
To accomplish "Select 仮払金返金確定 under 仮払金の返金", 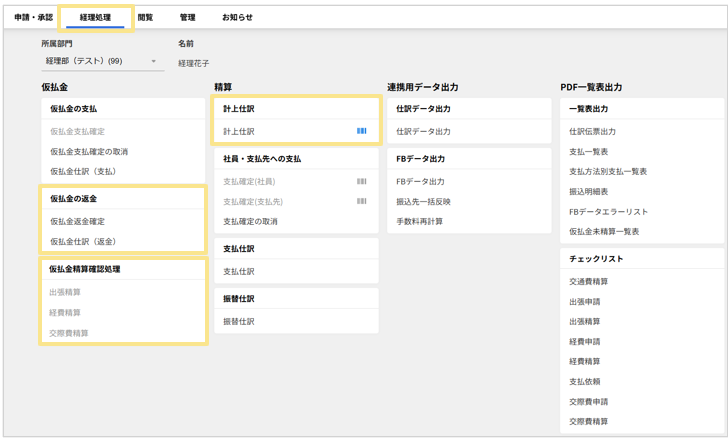I will pyautogui.click(x=77, y=221).
